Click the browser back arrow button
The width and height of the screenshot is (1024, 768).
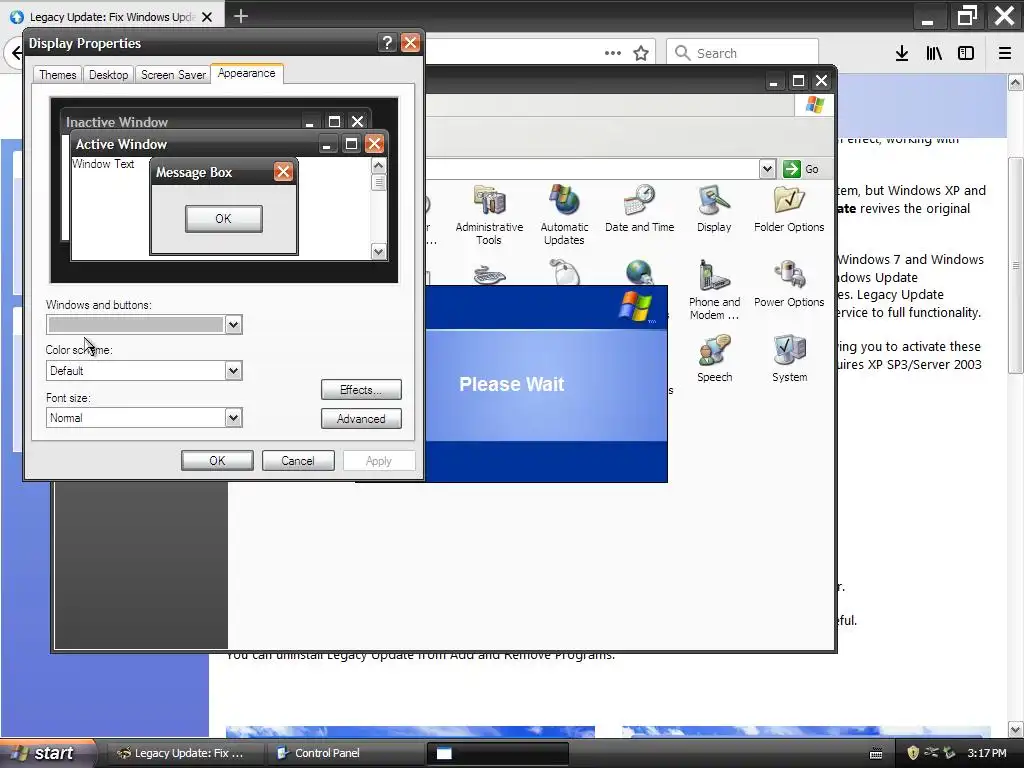[x=16, y=52]
